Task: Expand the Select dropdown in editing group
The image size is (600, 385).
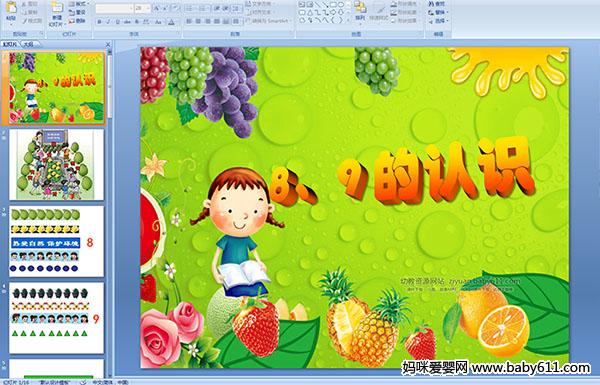Action: (x=439, y=21)
